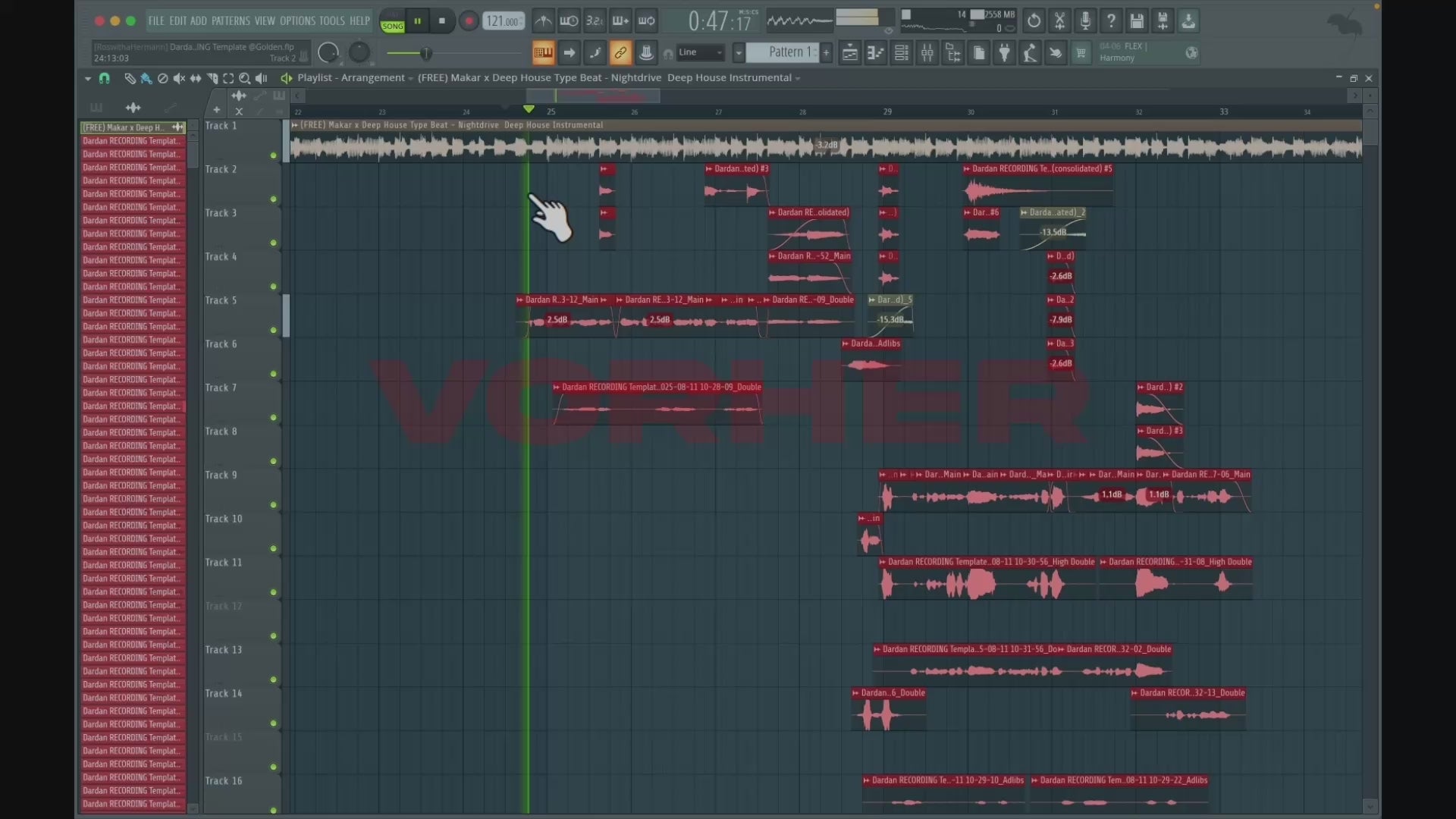The image size is (1456, 819).
Task: Select the Delete tool in playlist
Action: point(162,78)
